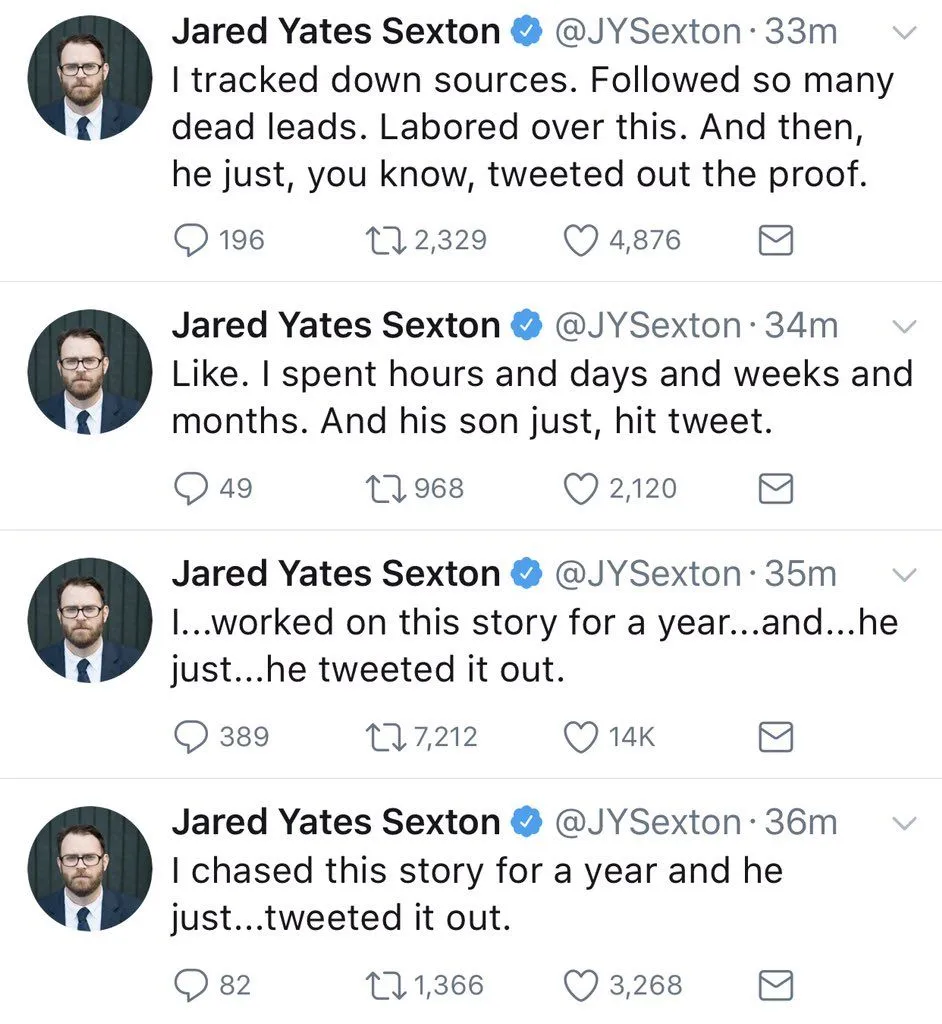Open the @JYSexton handle on 36m tweet
Screen dimensions: 942x1024
647,822
